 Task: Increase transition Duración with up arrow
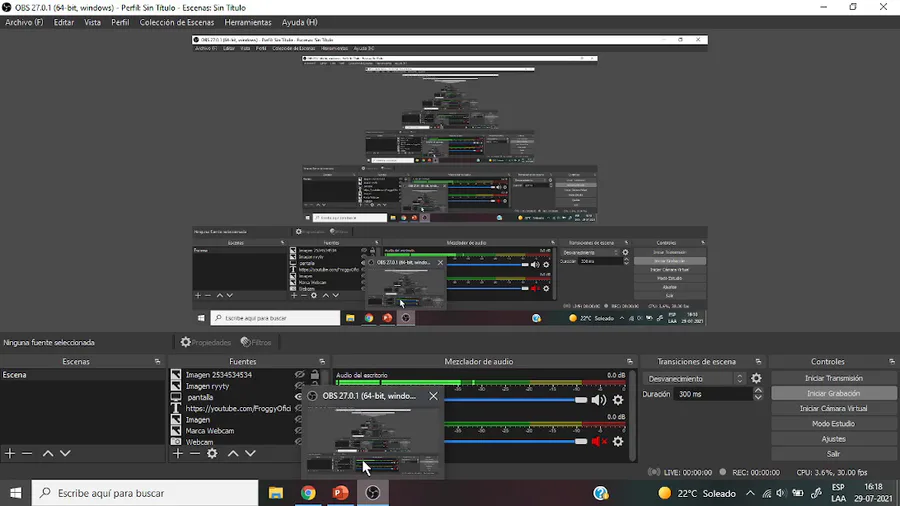(x=758, y=391)
